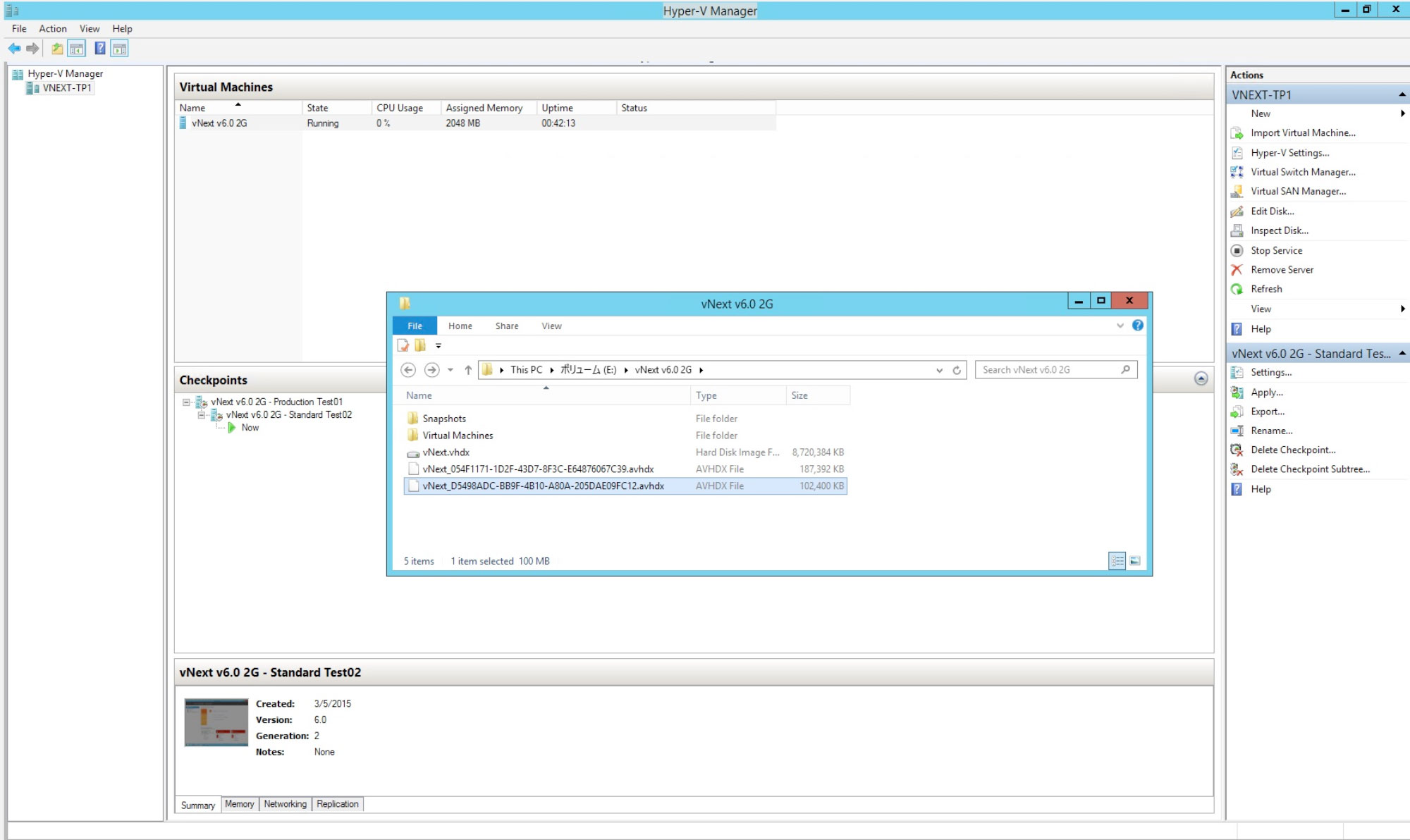
Task: Click the blue Help toolbar icon
Action: pos(100,48)
